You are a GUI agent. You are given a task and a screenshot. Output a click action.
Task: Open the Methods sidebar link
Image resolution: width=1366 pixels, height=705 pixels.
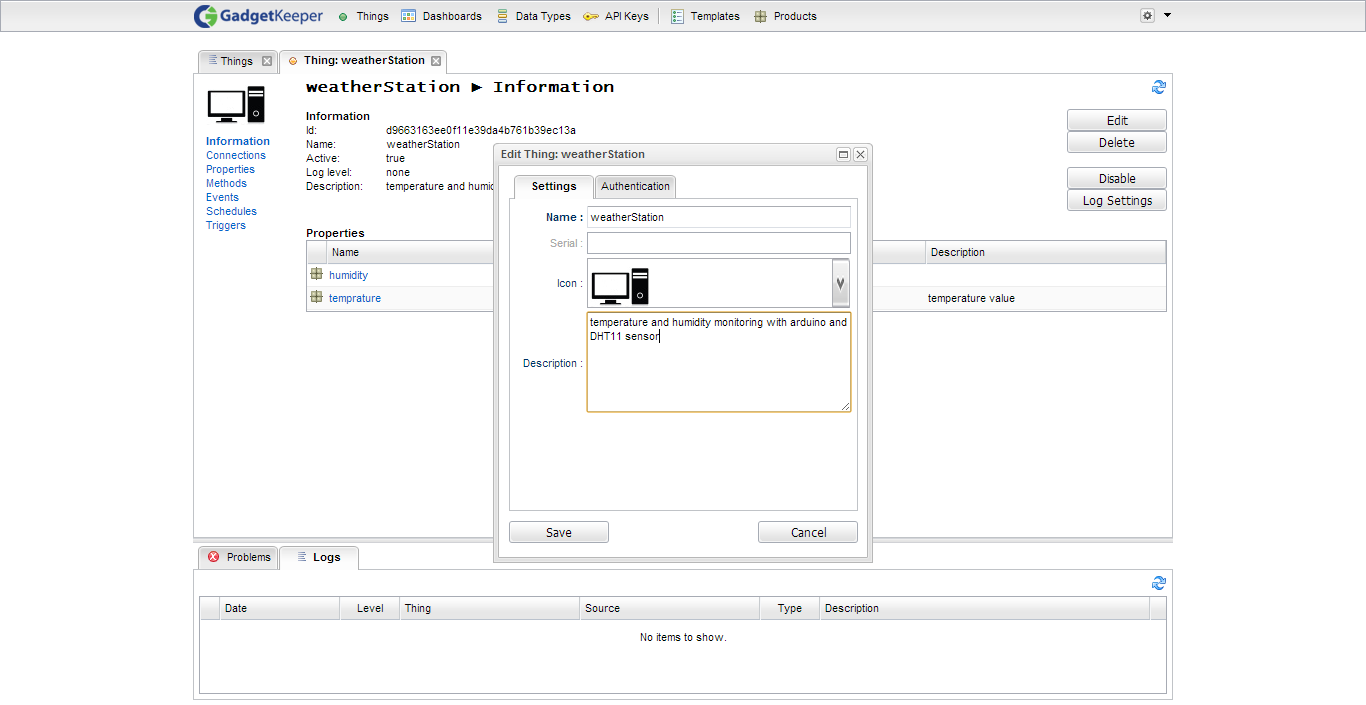point(226,183)
